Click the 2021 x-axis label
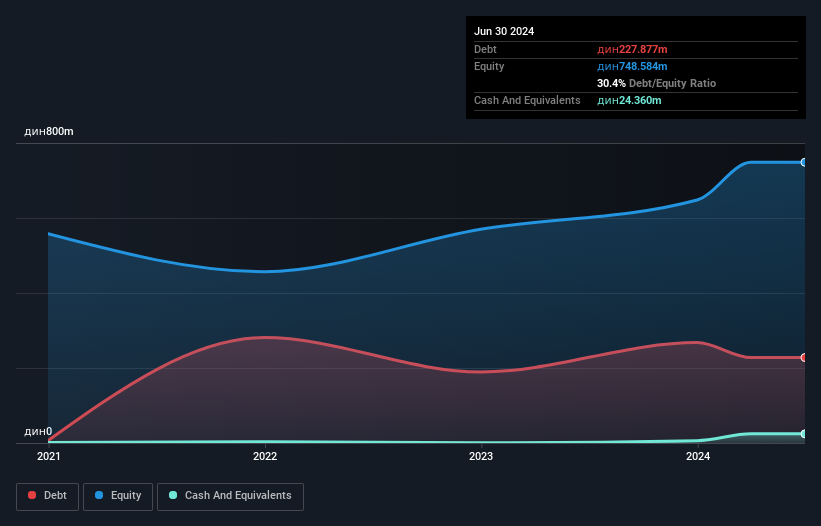The width and height of the screenshot is (821, 526). tap(49, 456)
